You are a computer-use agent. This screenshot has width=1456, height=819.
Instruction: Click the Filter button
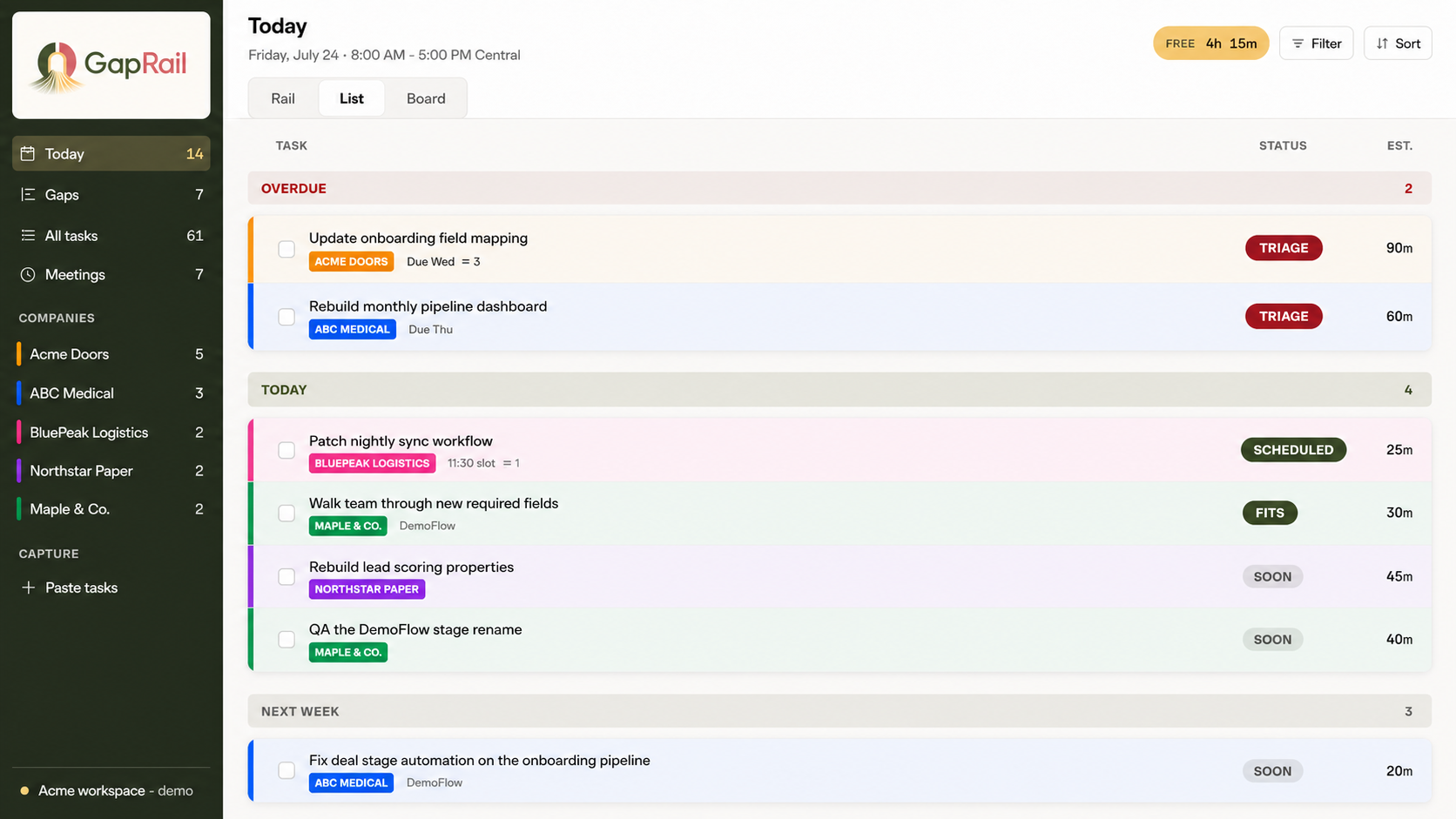click(x=1316, y=44)
